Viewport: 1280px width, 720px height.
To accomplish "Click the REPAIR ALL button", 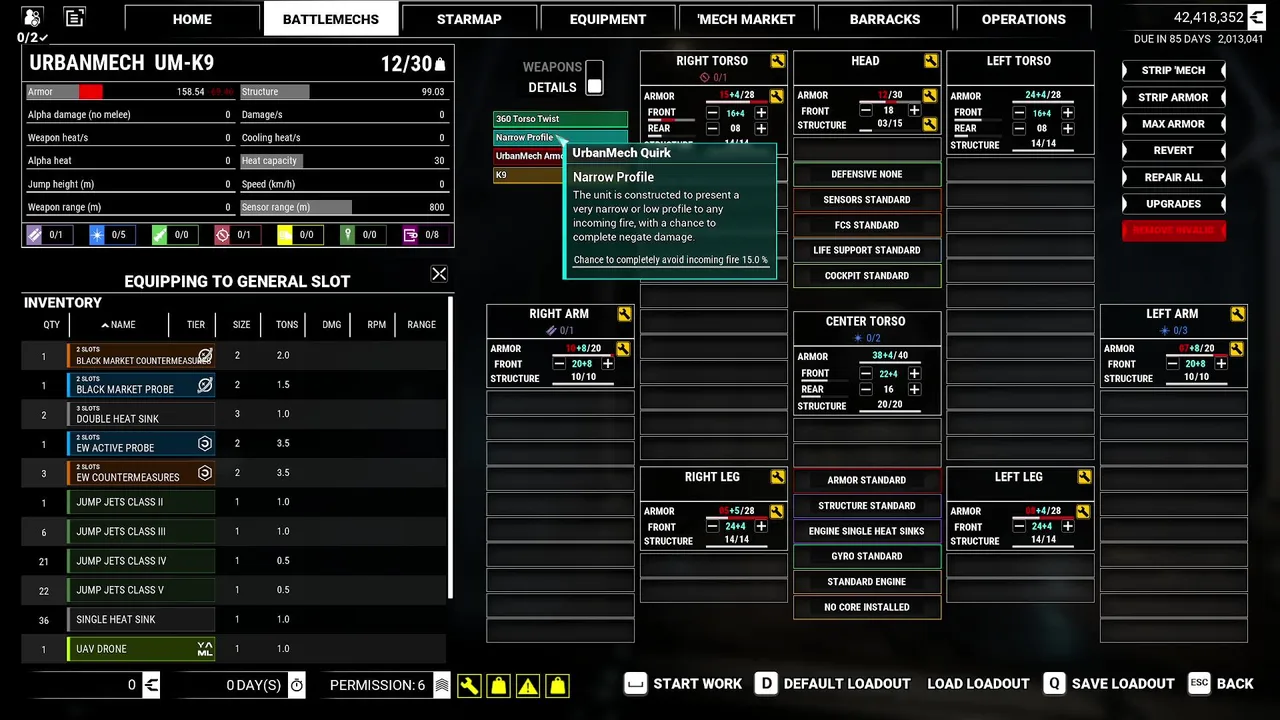I will pos(1173,177).
